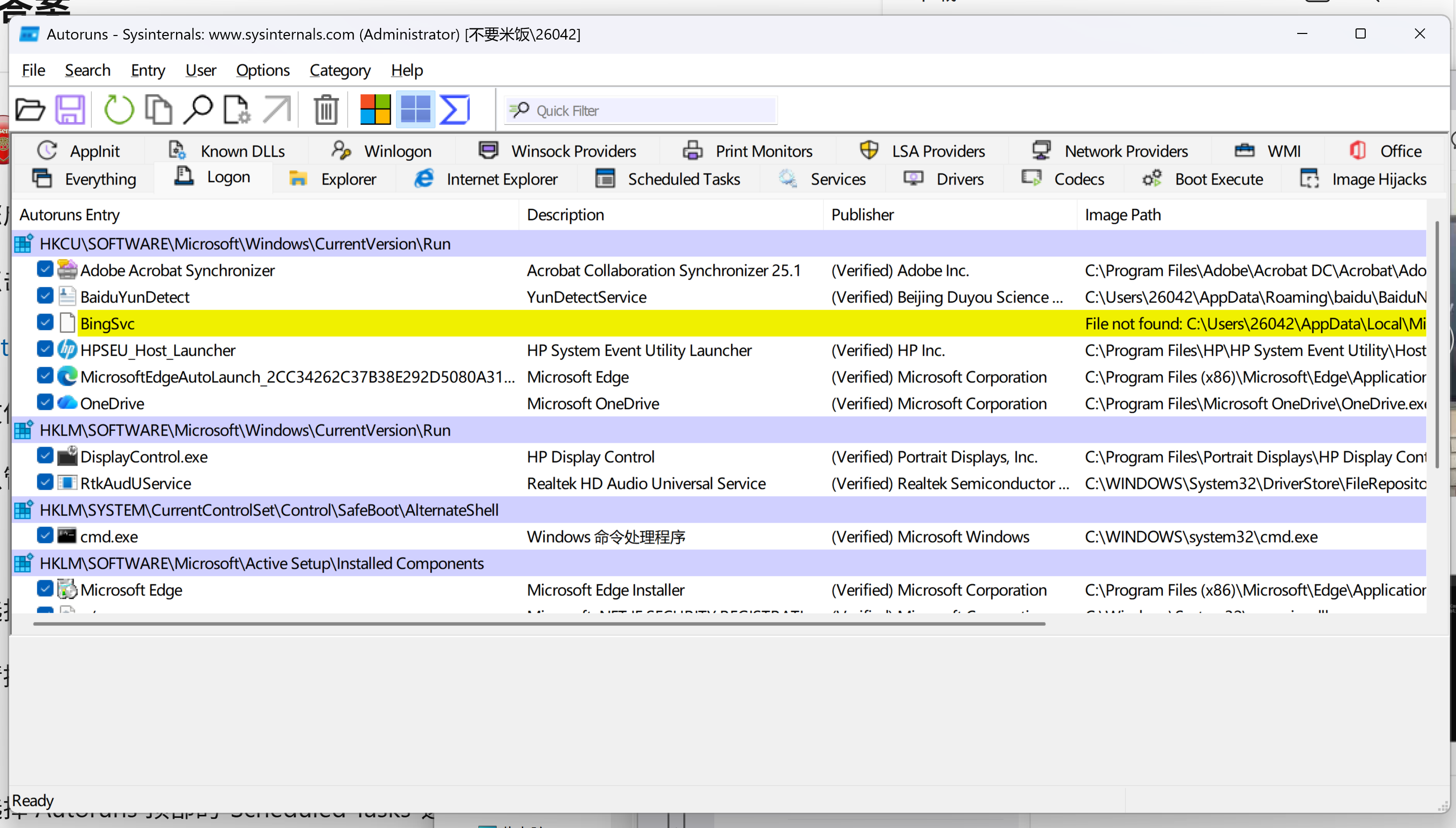Select the HKLM Run registry key row
This screenshot has height=828, width=1456.
point(719,430)
